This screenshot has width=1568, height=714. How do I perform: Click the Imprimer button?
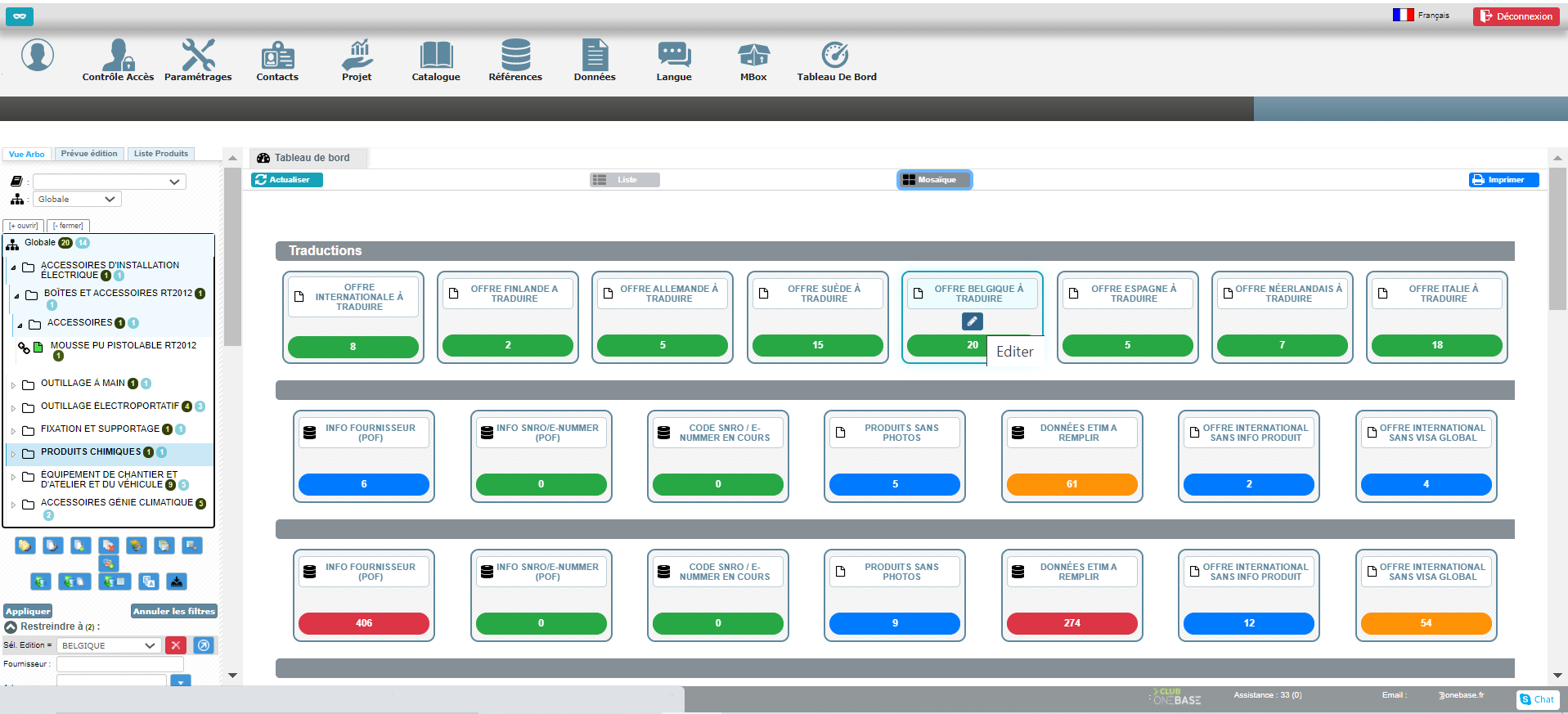[1503, 180]
